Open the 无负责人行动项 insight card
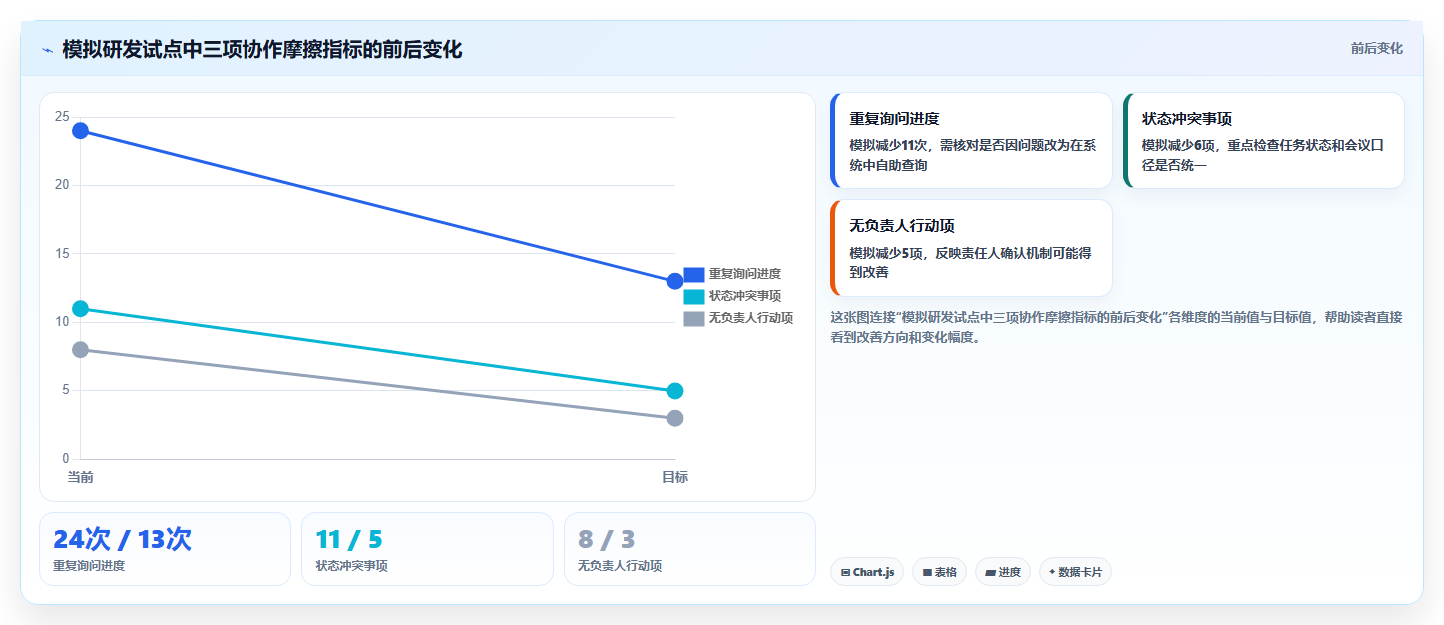The width and height of the screenshot is (1444, 625). click(971, 248)
